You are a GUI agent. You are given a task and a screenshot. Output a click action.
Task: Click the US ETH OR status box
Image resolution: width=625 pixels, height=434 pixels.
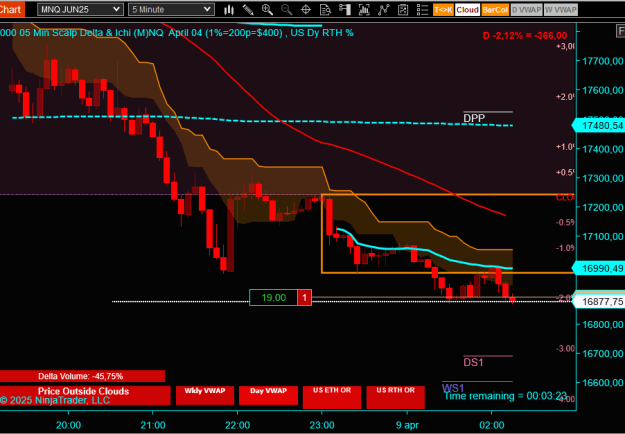(332, 397)
